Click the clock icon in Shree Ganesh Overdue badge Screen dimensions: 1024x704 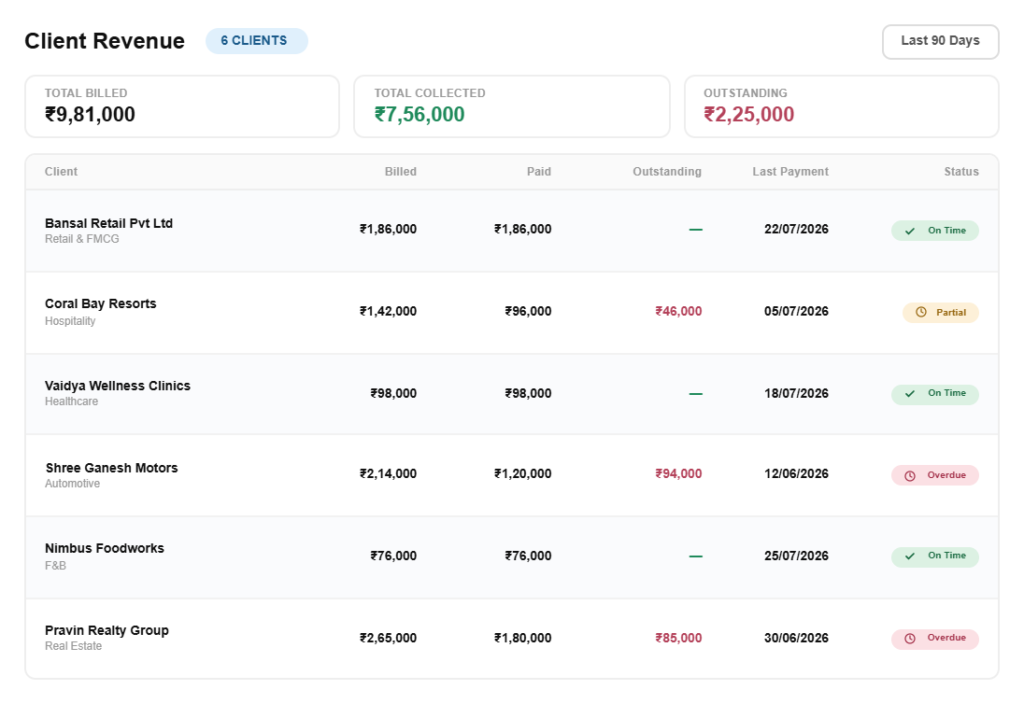point(910,475)
